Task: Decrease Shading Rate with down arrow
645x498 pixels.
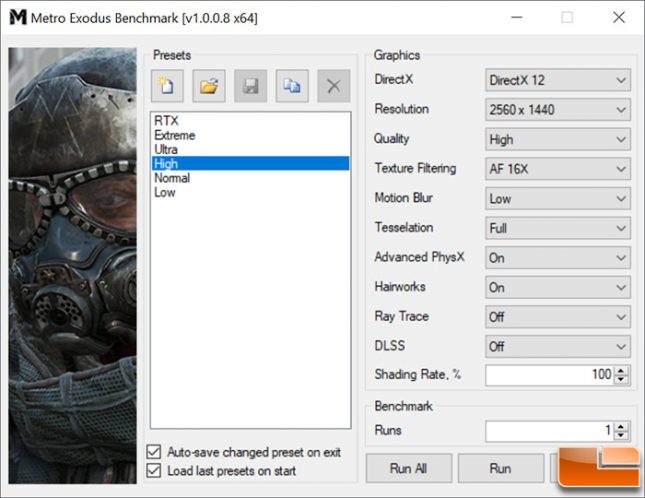Action: point(621,379)
